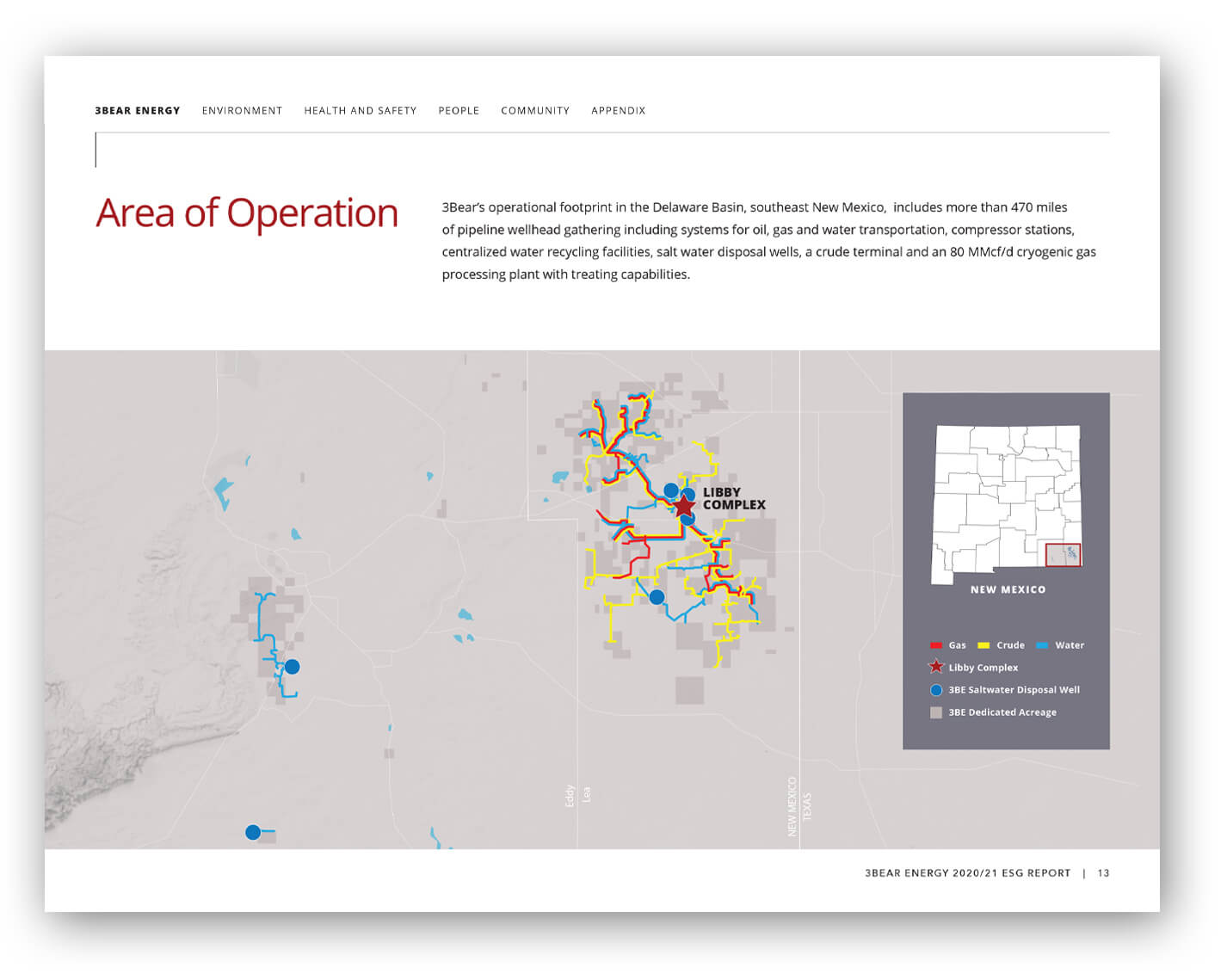
Task: Click the blue Water legend swatch
Action: pyautogui.click(x=1042, y=645)
